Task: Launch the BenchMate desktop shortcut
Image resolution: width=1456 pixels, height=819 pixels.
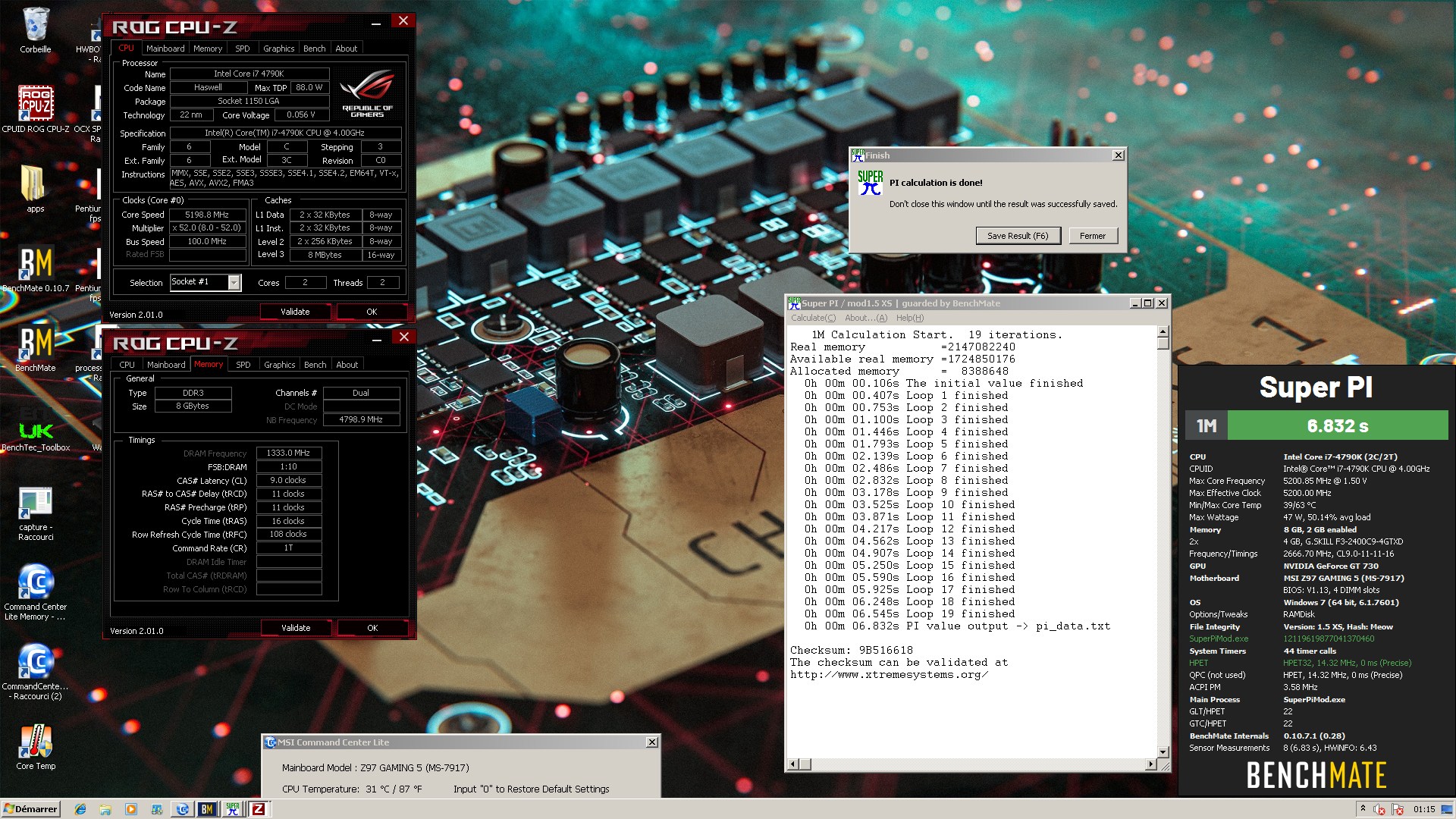Action: click(x=35, y=348)
